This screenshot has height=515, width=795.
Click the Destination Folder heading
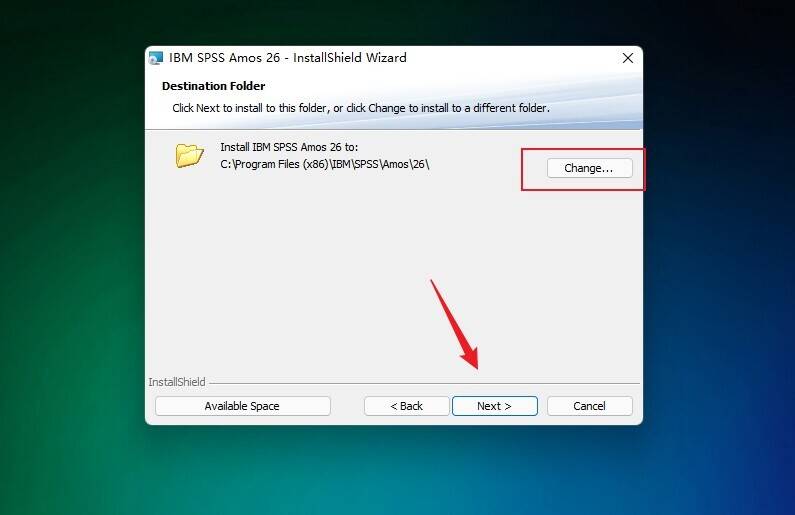point(213,86)
